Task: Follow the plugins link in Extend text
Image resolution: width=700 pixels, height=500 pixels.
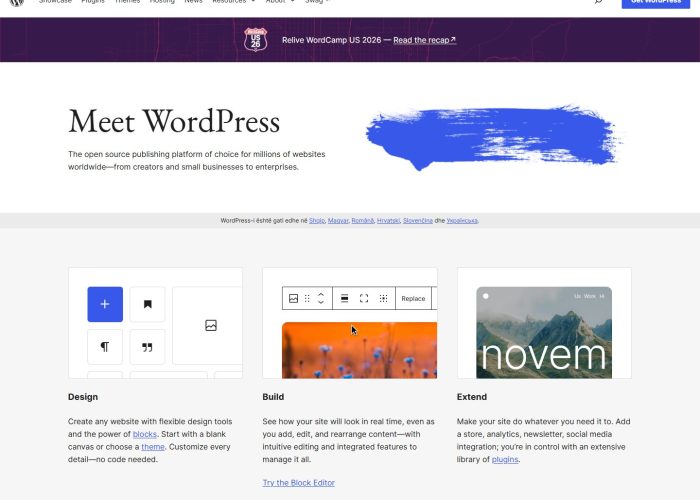Action: 505,459
